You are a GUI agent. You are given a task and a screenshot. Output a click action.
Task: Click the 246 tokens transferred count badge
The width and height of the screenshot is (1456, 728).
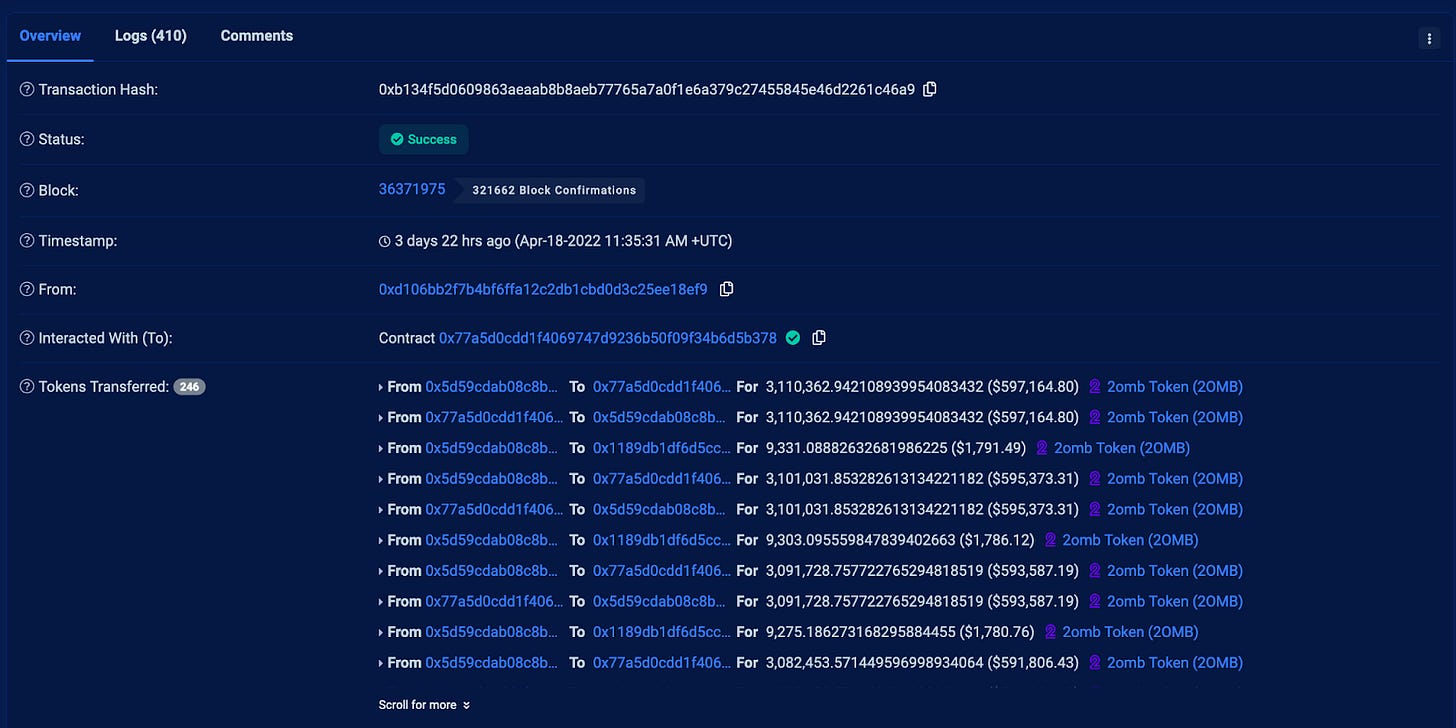pos(189,387)
